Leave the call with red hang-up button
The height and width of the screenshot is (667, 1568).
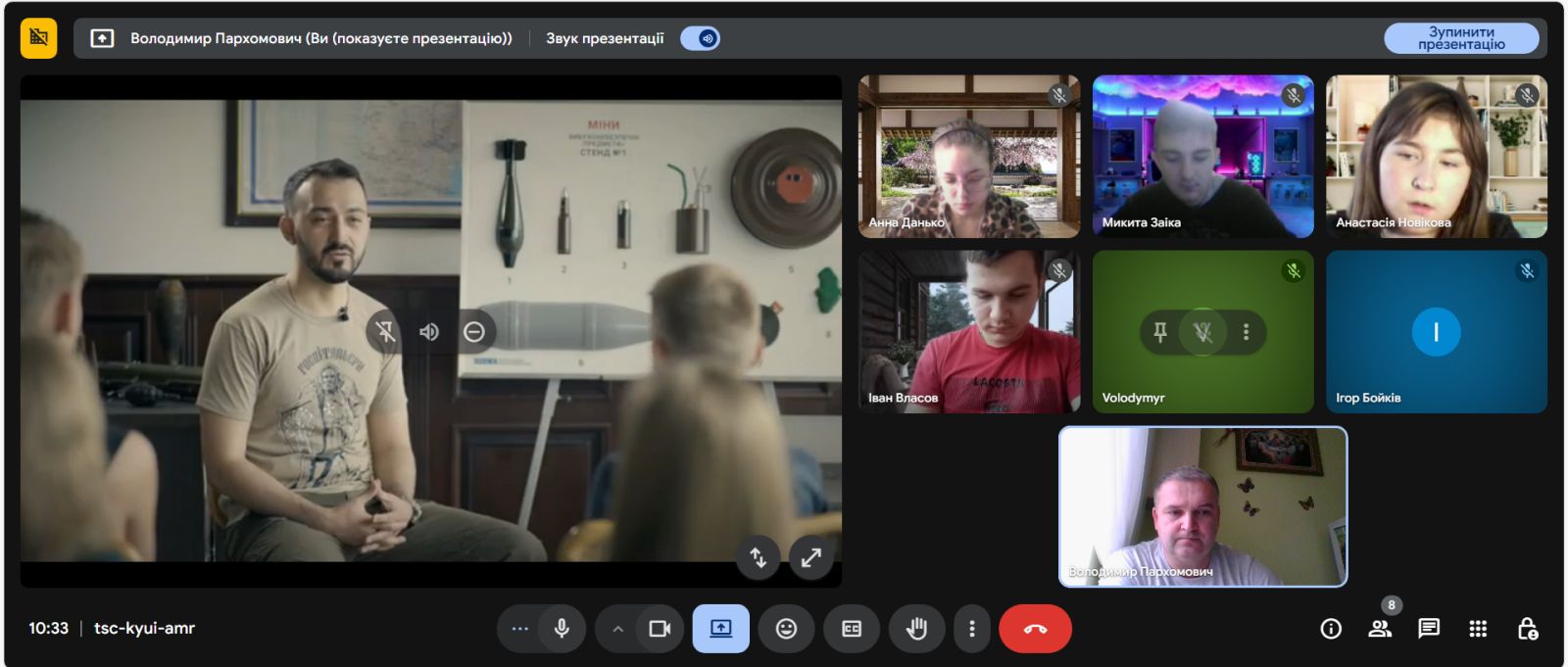(x=1035, y=629)
